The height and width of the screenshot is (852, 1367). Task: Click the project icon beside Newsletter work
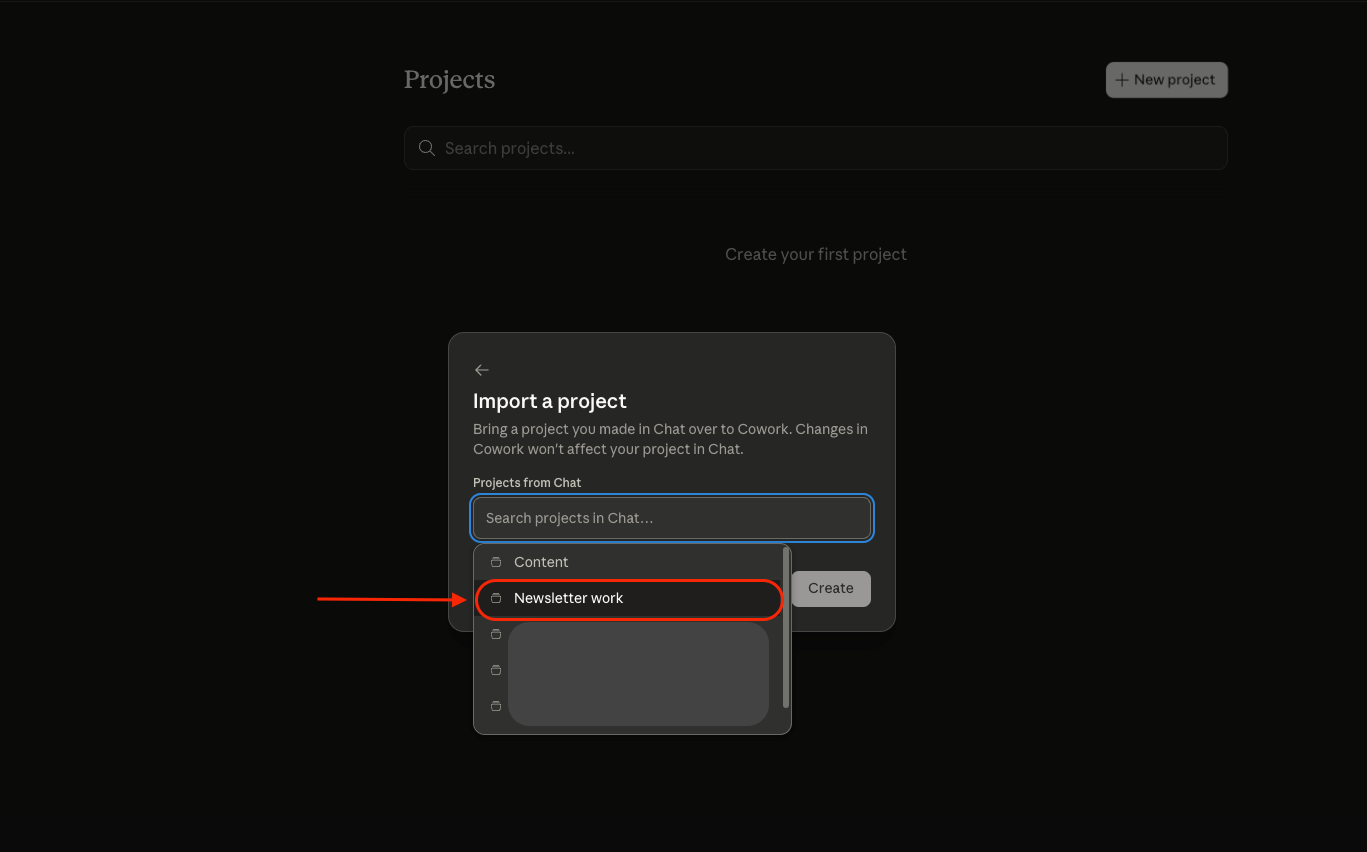pyautogui.click(x=496, y=598)
